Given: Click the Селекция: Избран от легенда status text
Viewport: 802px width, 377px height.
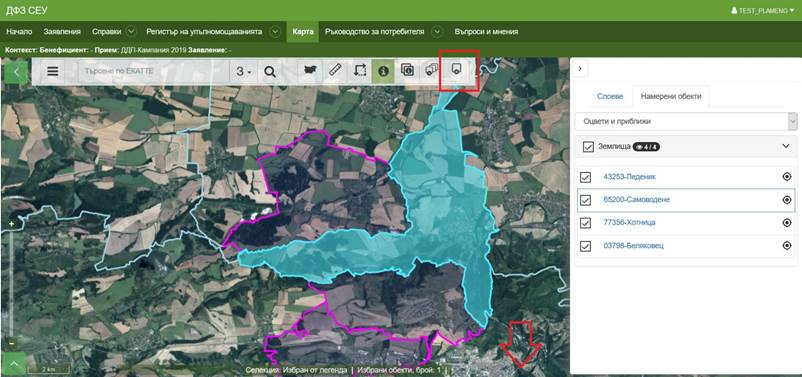Looking at the screenshot, I should (x=296, y=370).
